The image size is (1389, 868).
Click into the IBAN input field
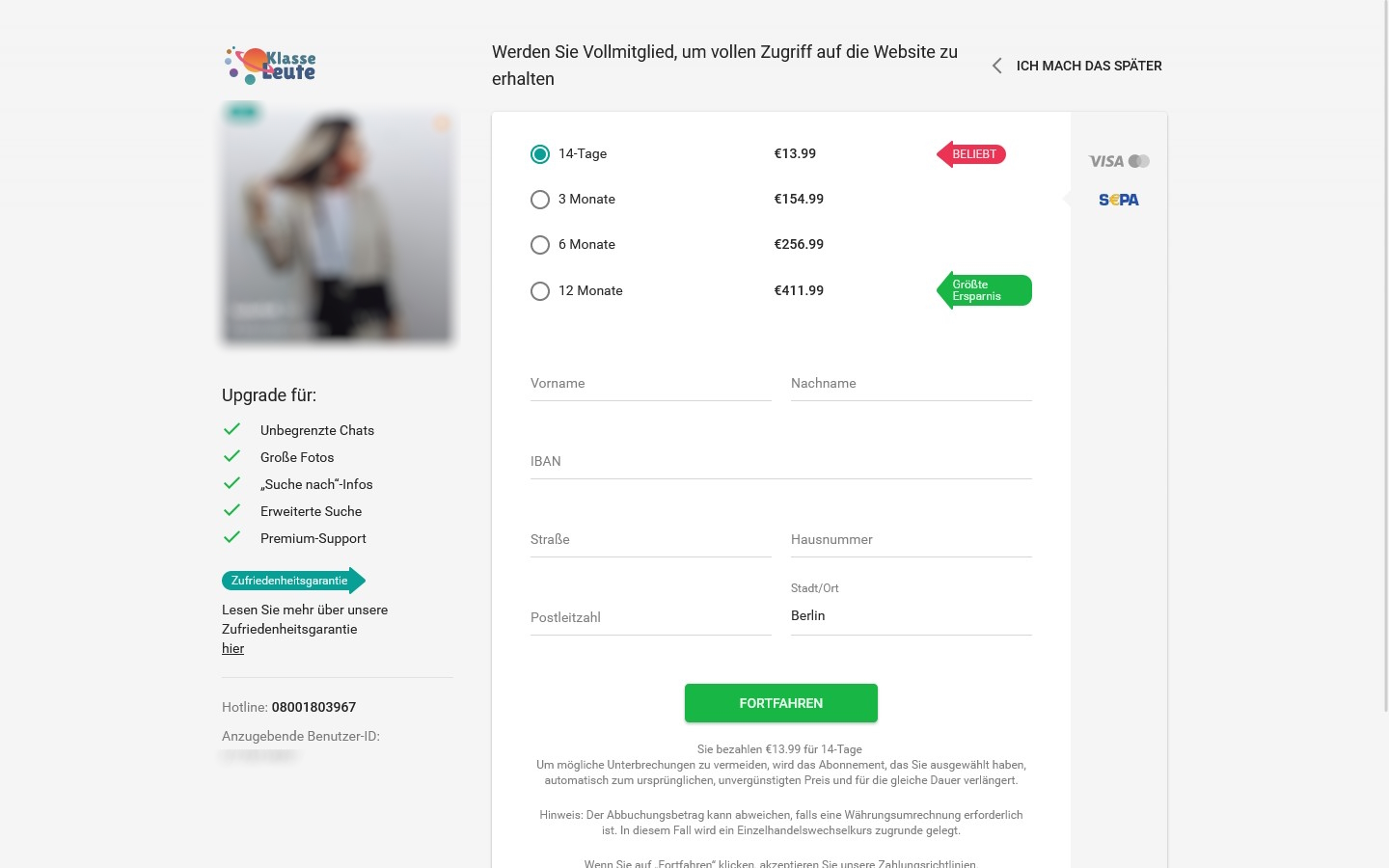point(781,461)
